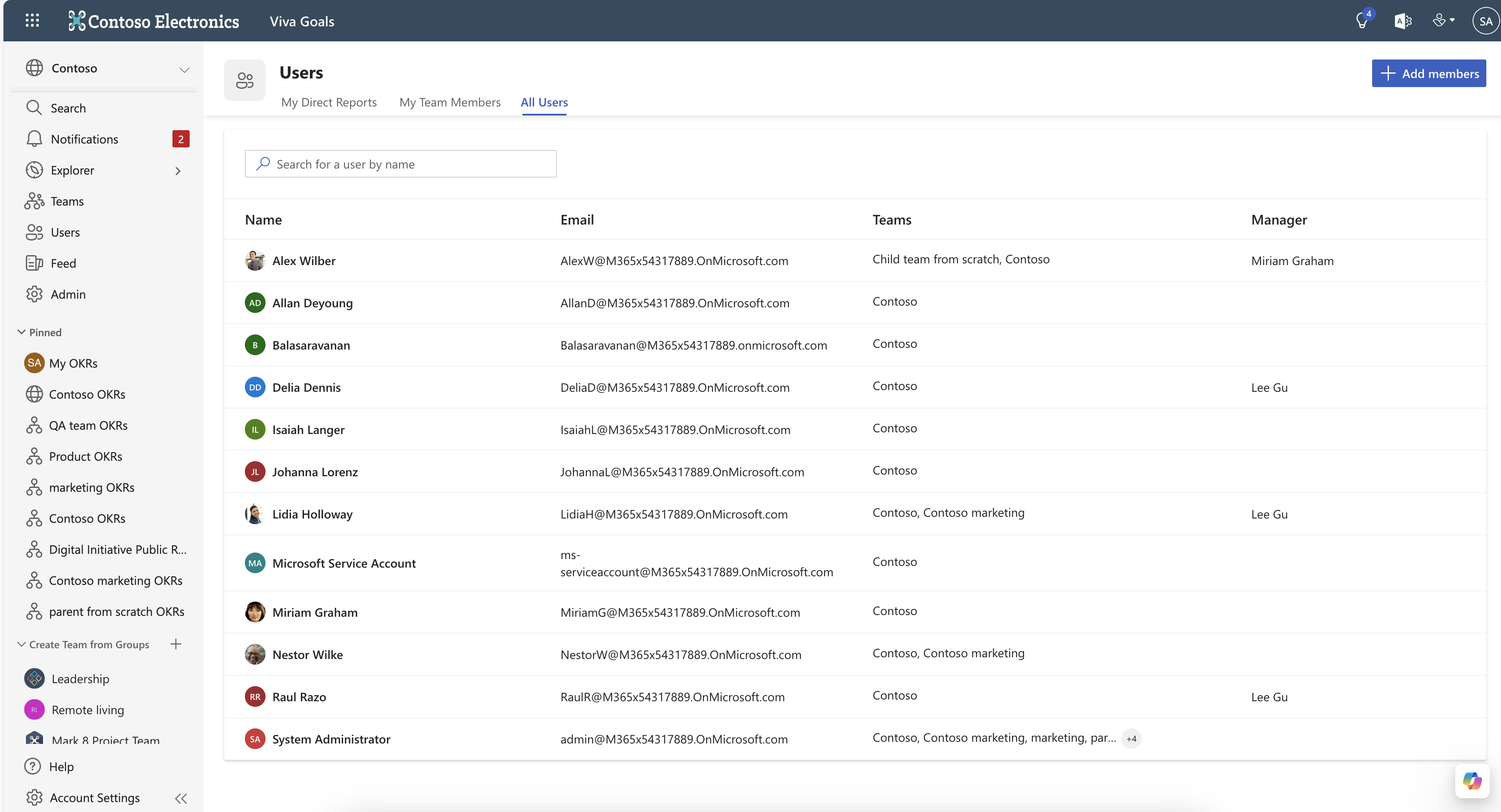The width and height of the screenshot is (1501, 812).
Task: Open the Copilot floating button
Action: click(1472, 781)
